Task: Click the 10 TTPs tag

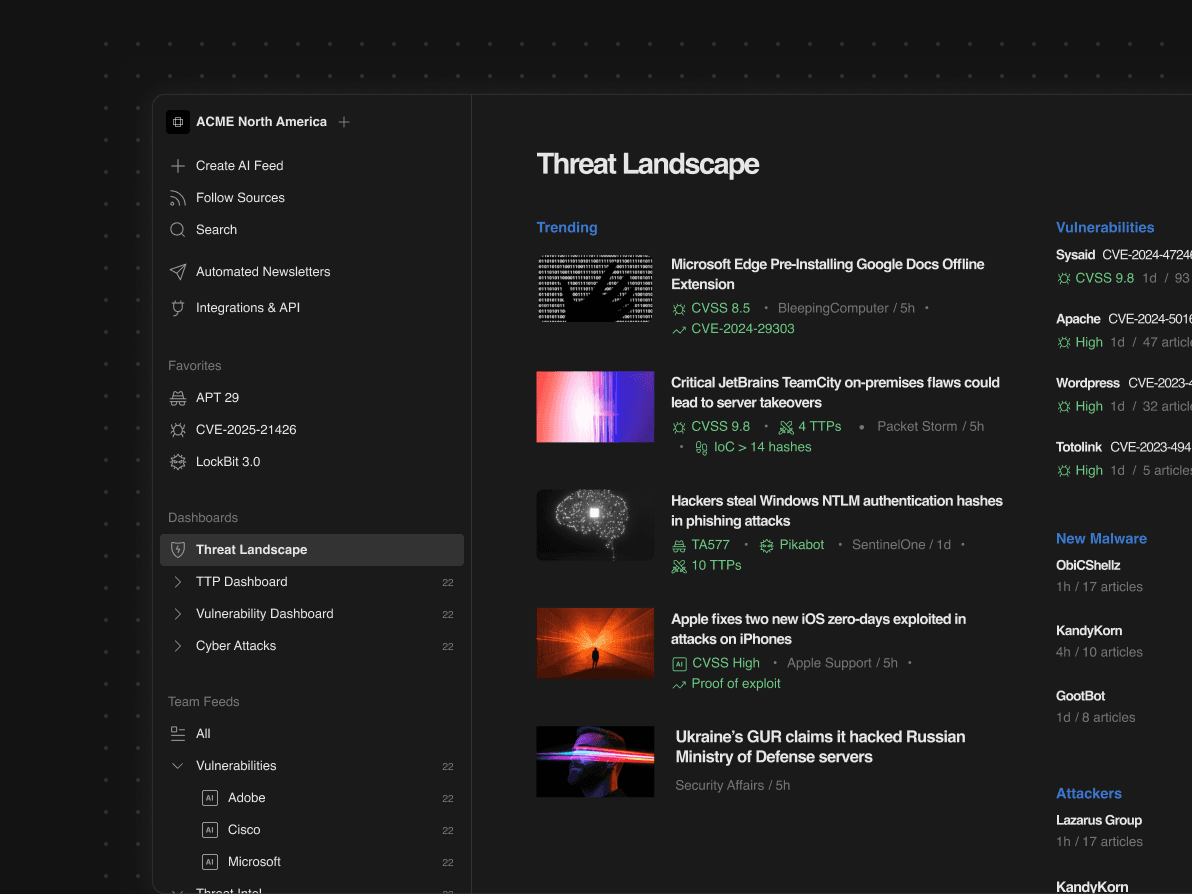Action: (706, 566)
